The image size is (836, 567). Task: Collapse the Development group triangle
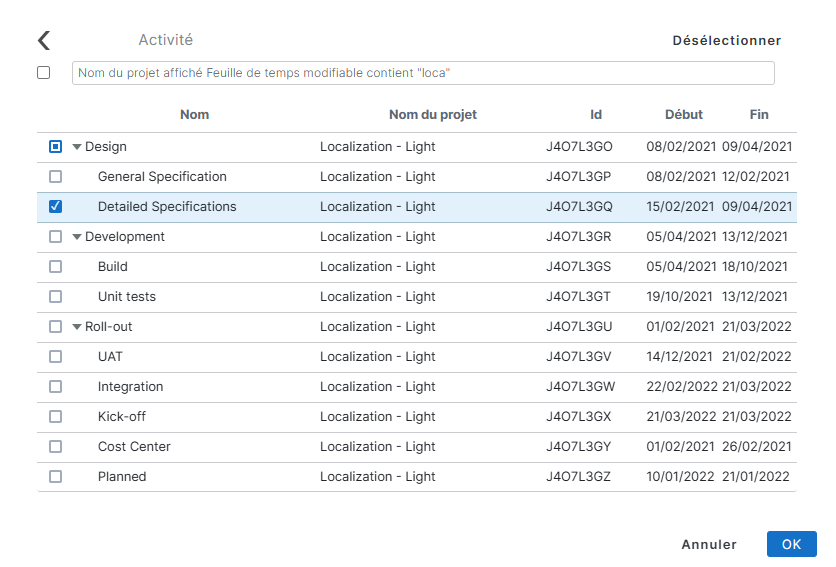pyautogui.click(x=77, y=237)
